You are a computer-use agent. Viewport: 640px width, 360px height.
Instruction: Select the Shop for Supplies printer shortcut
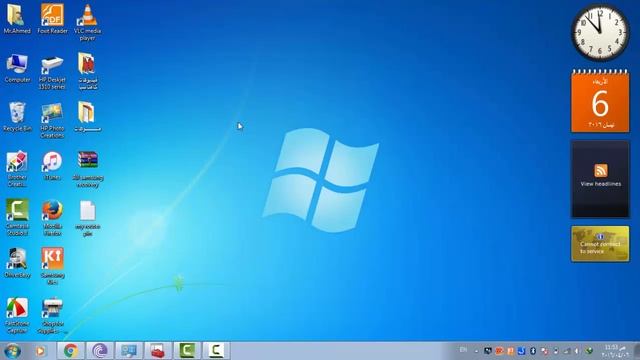pos(52,316)
